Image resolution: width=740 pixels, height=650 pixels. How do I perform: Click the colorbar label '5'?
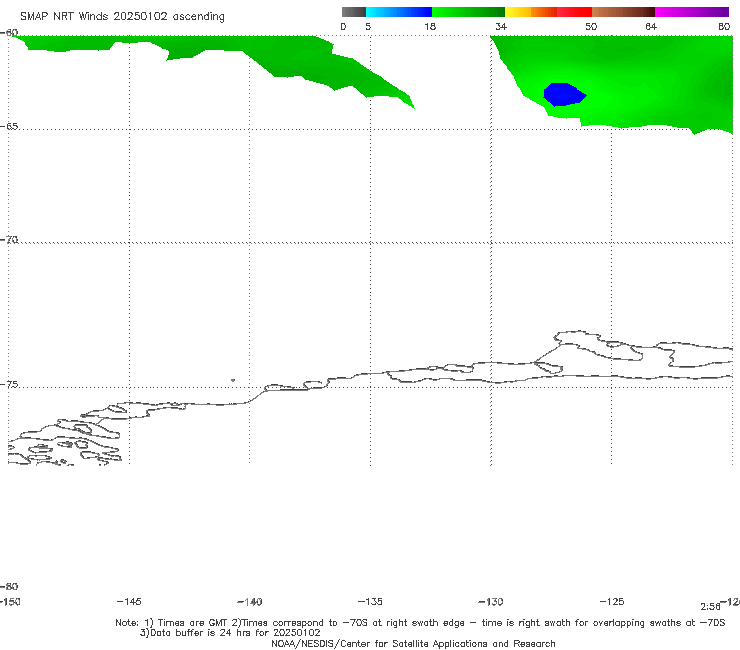[368, 27]
